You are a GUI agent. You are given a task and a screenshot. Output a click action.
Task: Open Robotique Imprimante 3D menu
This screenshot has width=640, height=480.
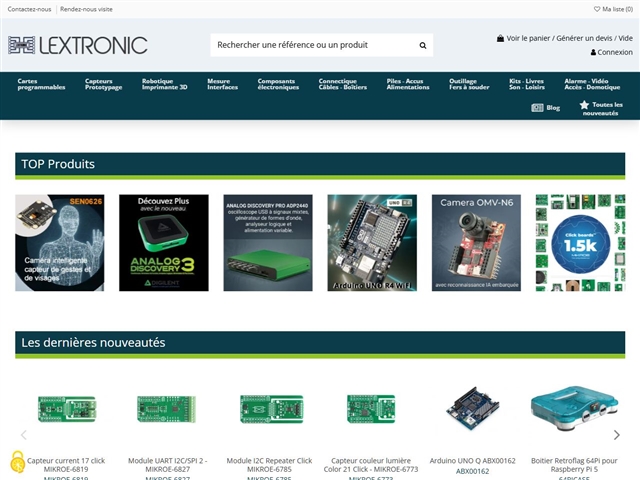tap(164, 84)
